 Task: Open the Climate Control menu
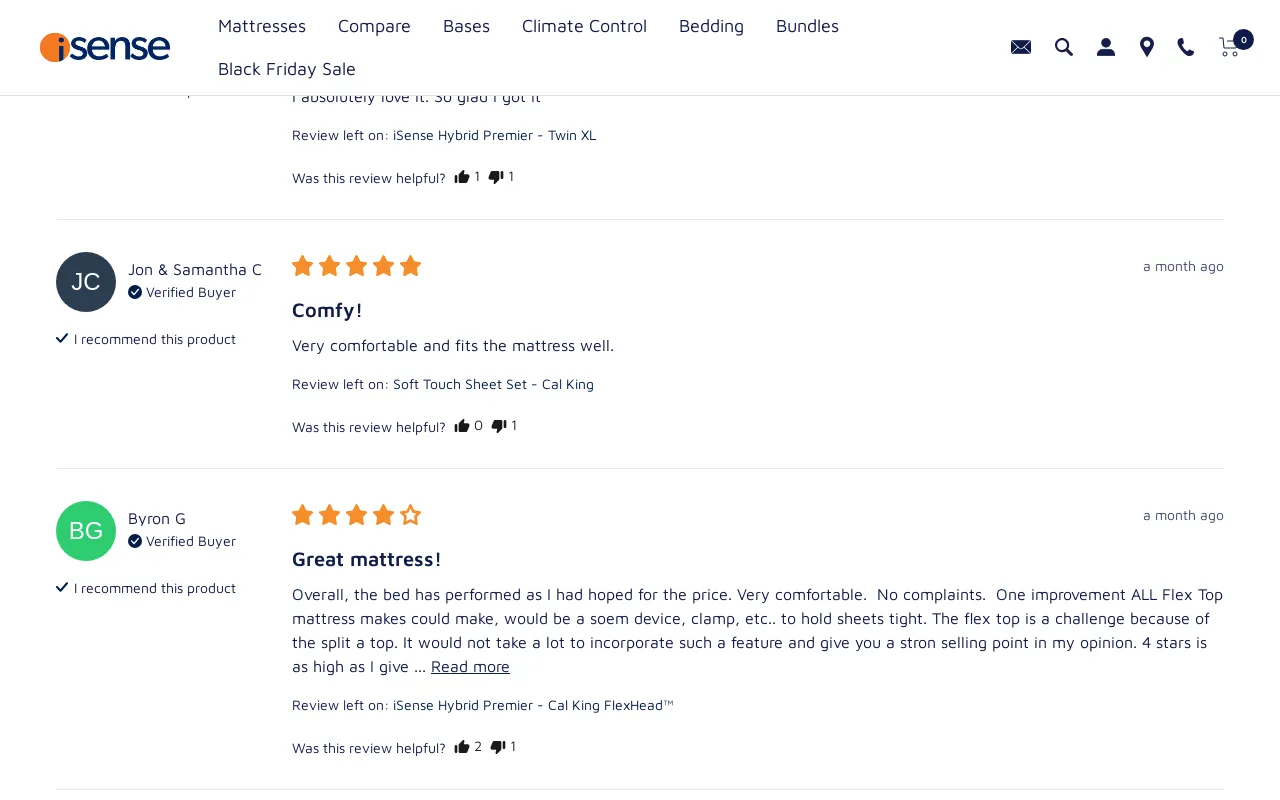tap(584, 26)
